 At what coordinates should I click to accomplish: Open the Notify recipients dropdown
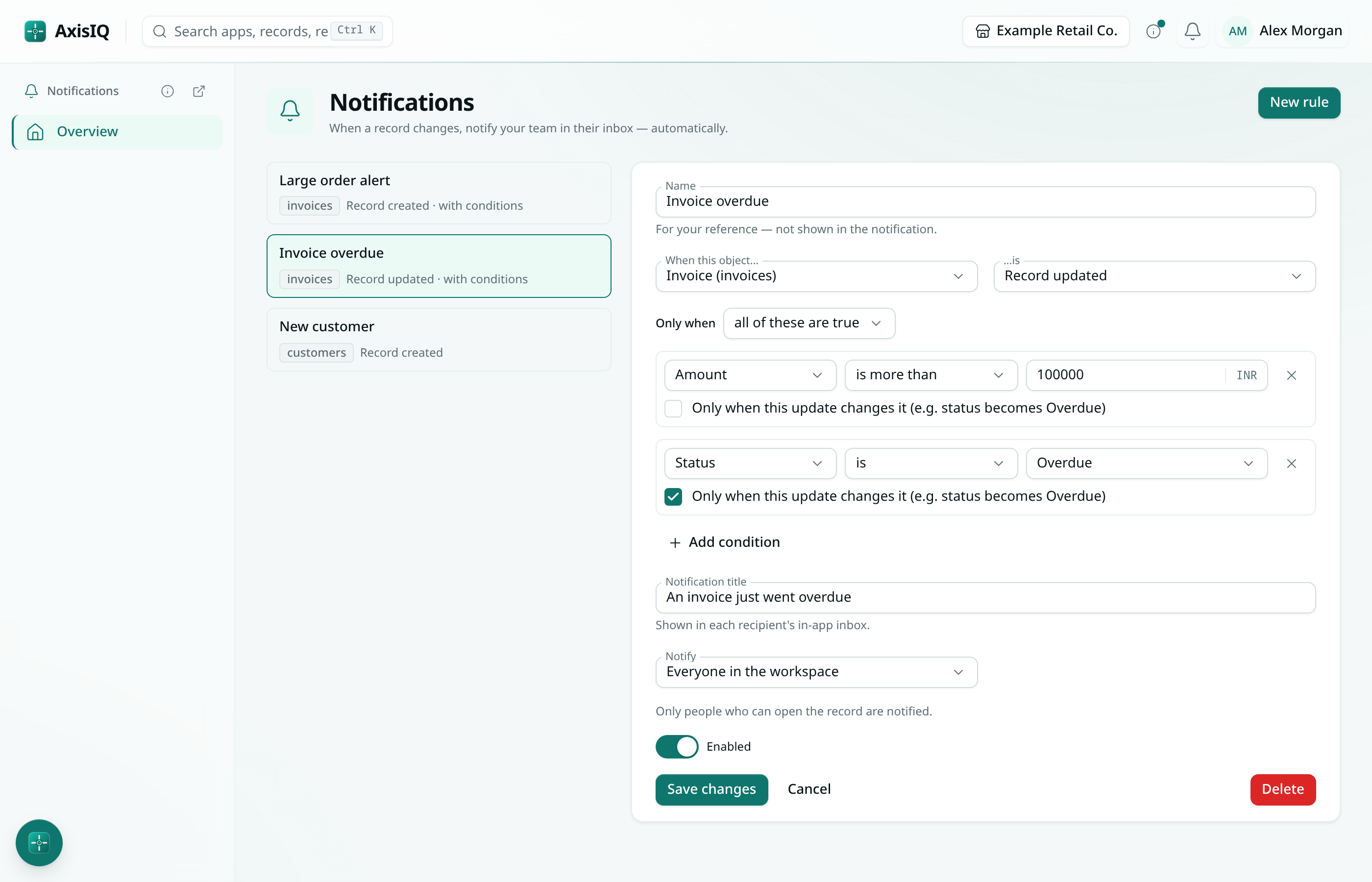point(816,672)
